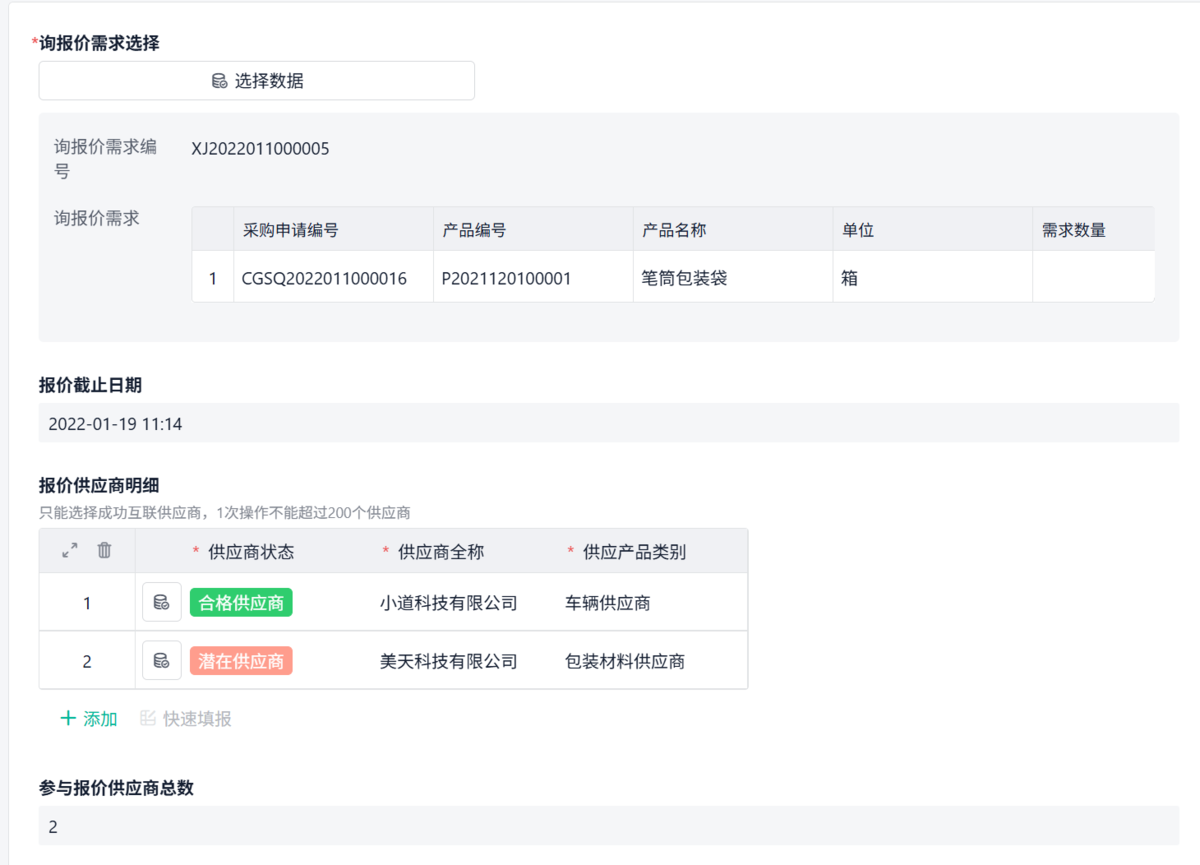1200x865 pixels.
Task: Click the 选择数据 button
Action: 257,81
